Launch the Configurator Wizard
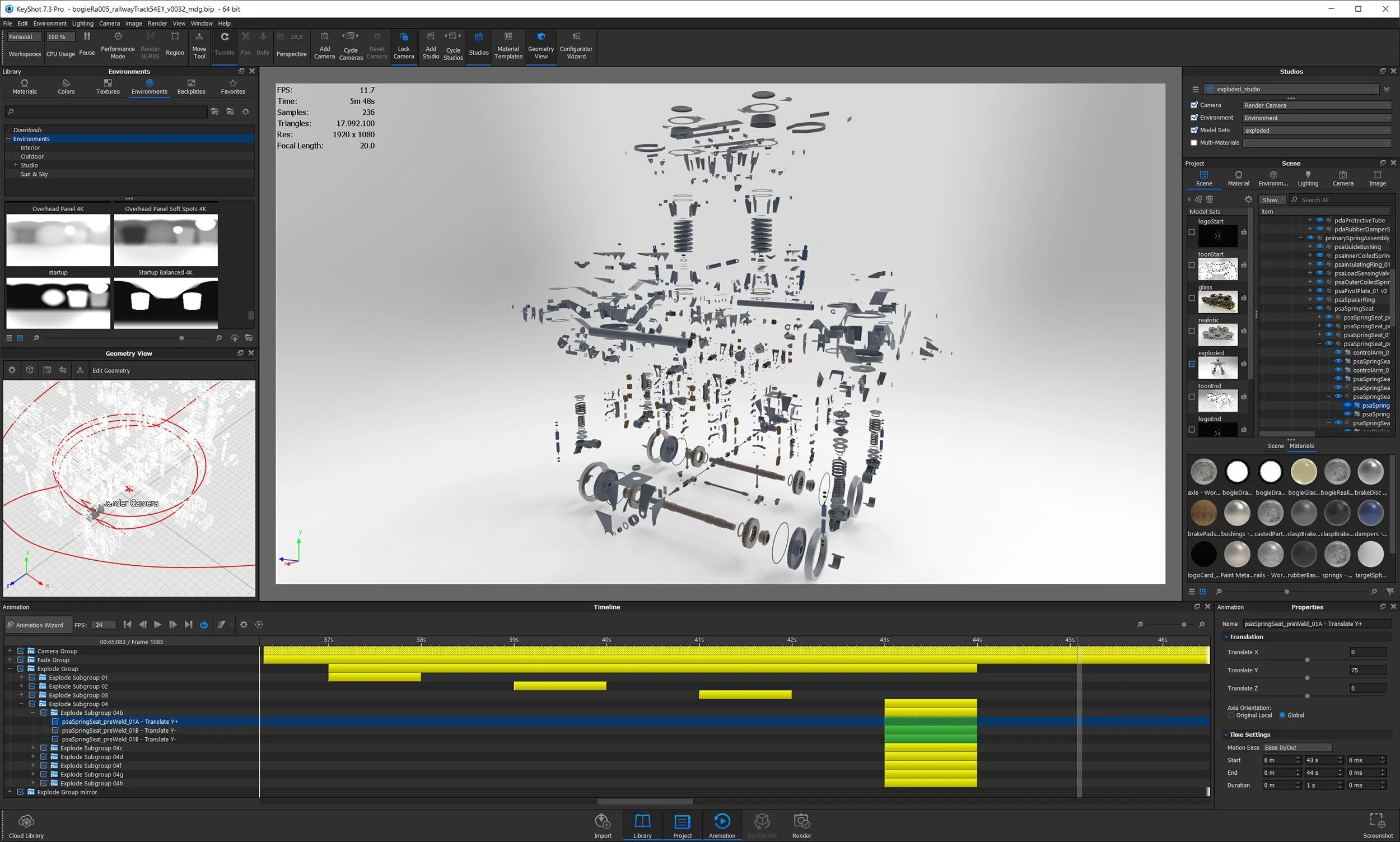1400x842 pixels. (x=576, y=46)
